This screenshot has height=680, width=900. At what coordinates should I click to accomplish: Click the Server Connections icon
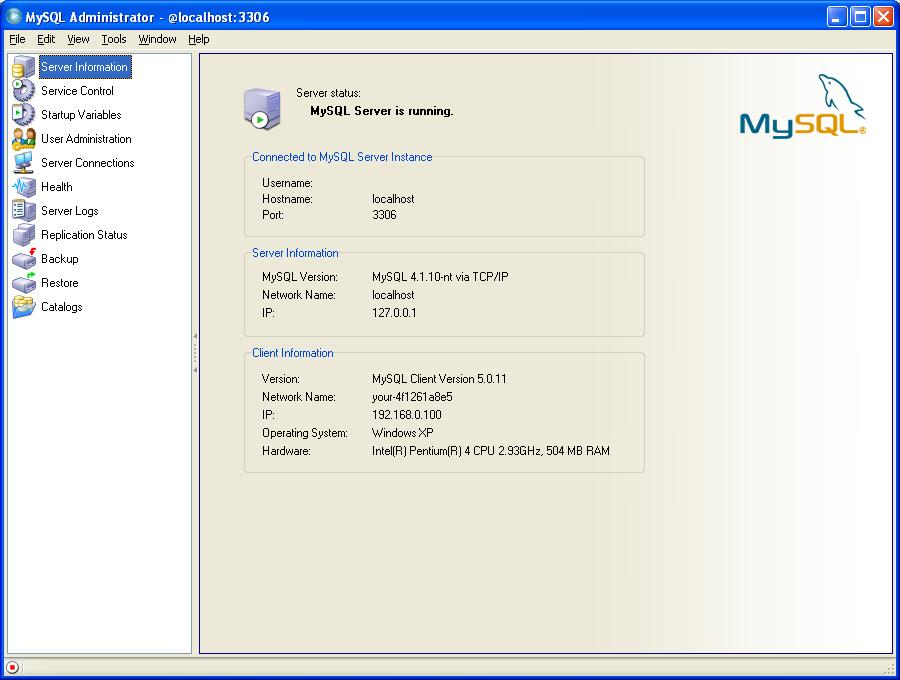point(24,163)
